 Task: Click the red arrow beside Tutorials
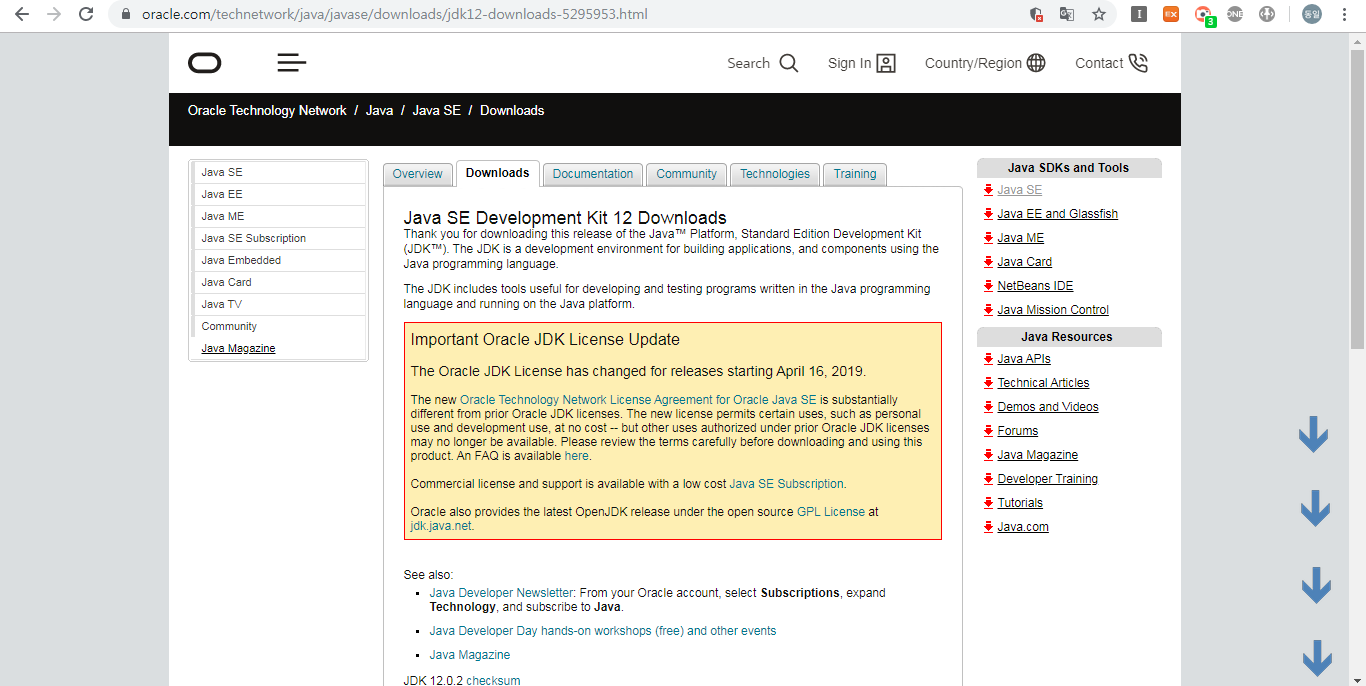pyautogui.click(x=988, y=503)
